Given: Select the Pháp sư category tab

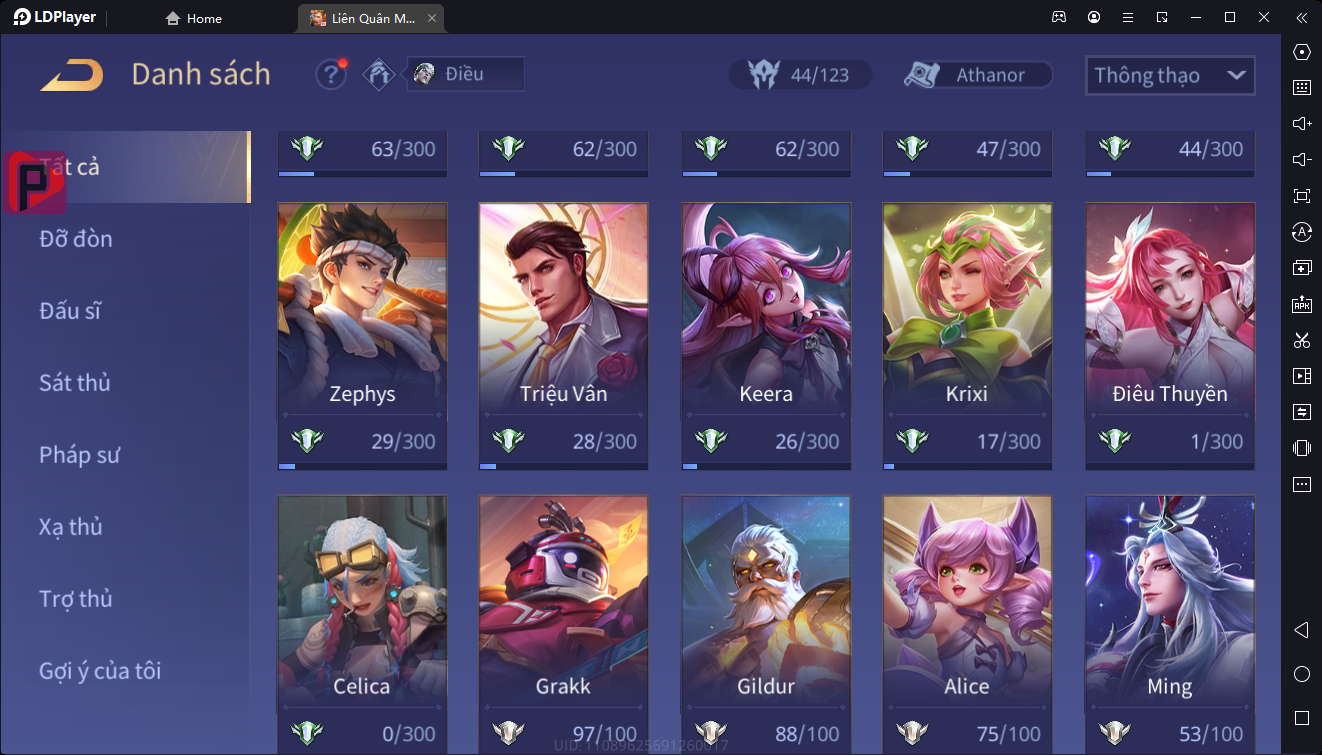Looking at the screenshot, I should 80,455.
